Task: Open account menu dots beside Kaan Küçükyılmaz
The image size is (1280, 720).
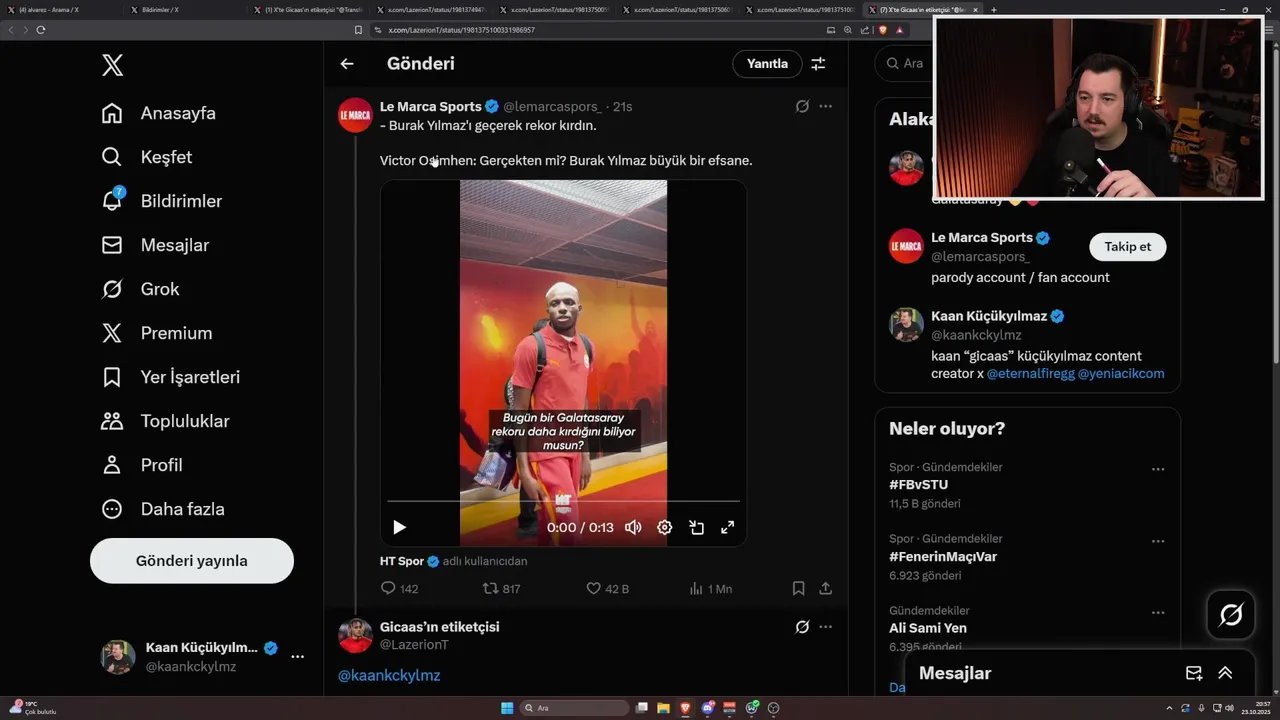Action: [297, 657]
